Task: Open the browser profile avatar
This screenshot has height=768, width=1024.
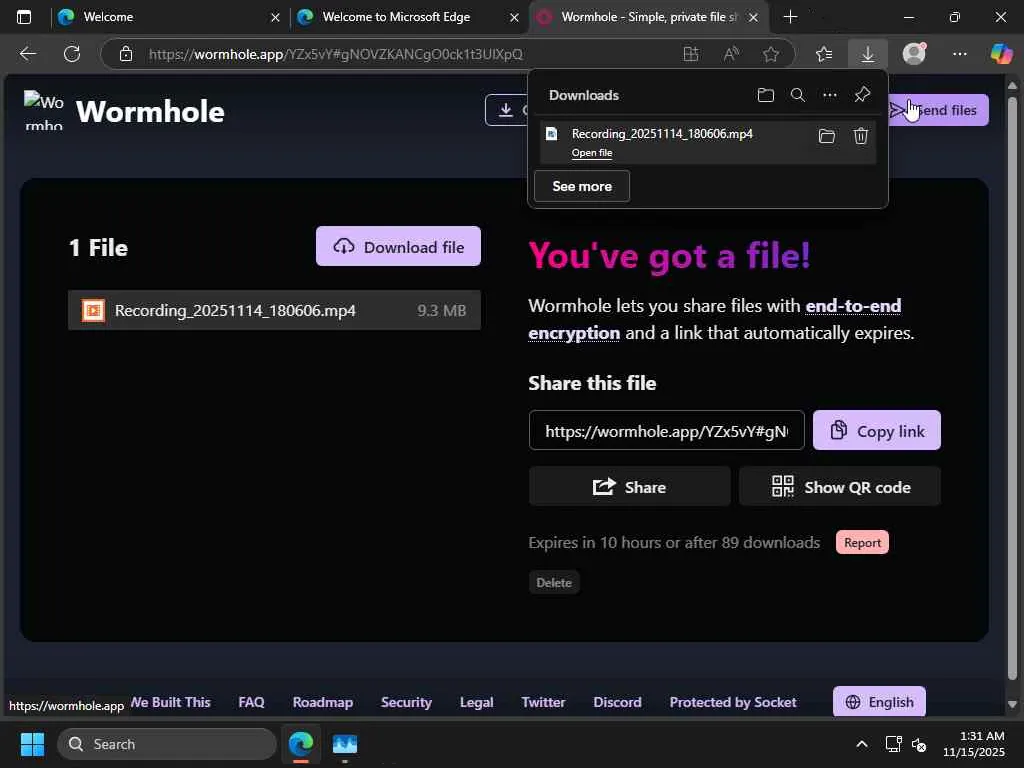Action: (x=914, y=54)
